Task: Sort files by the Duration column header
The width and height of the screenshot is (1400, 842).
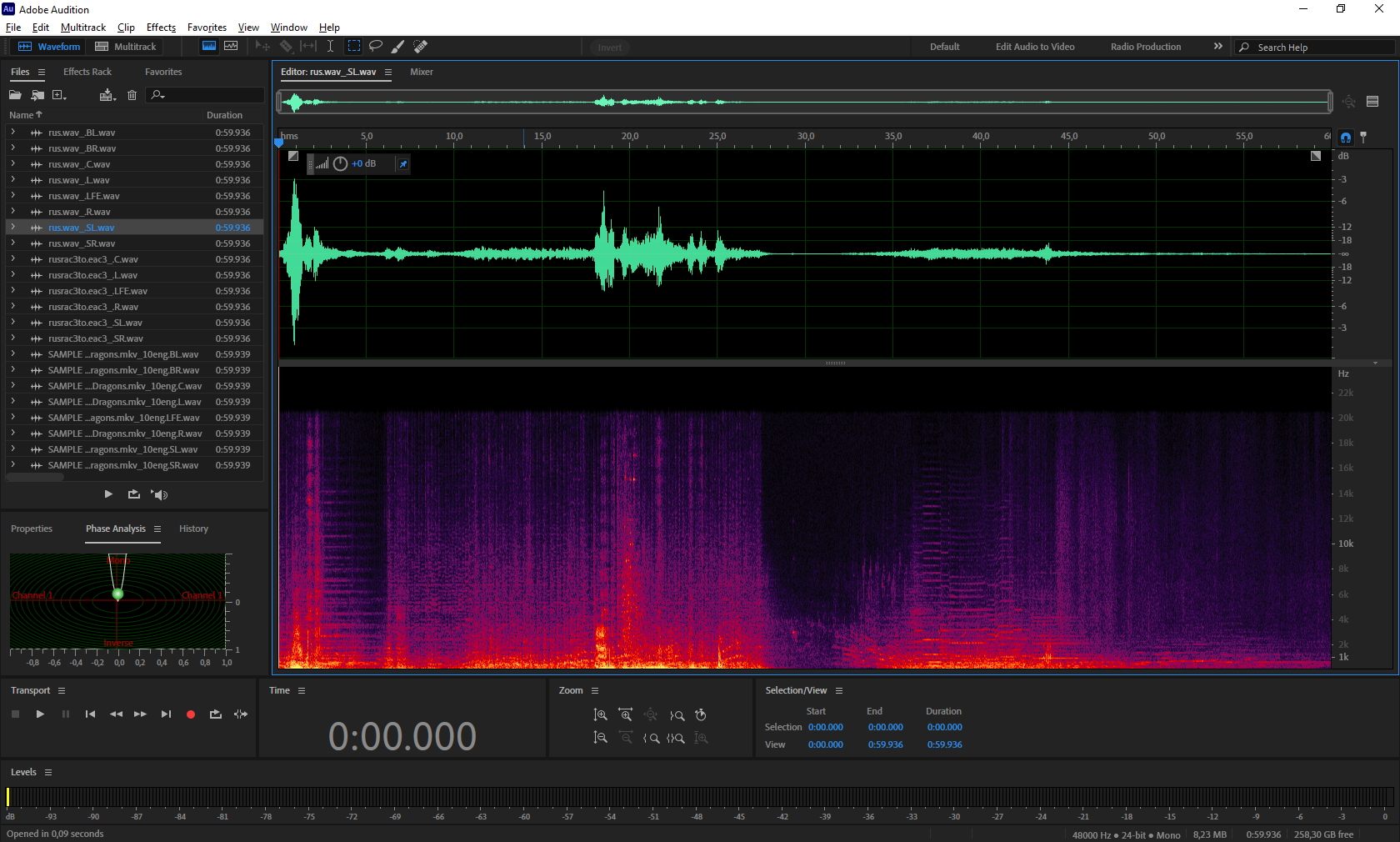Action: 224,116
